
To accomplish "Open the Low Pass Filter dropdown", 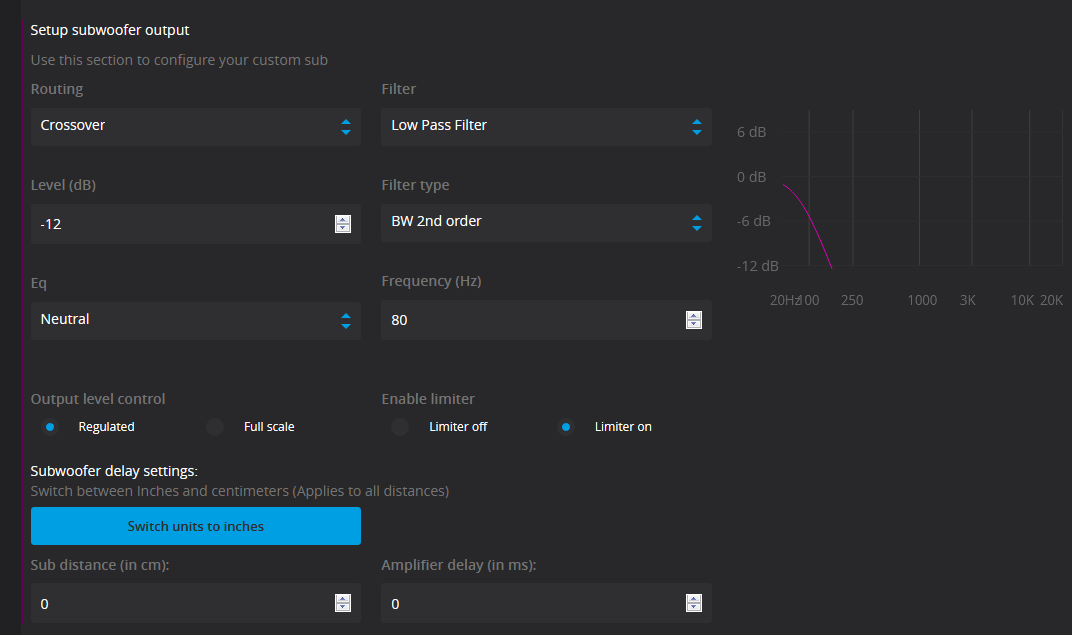I will point(546,126).
